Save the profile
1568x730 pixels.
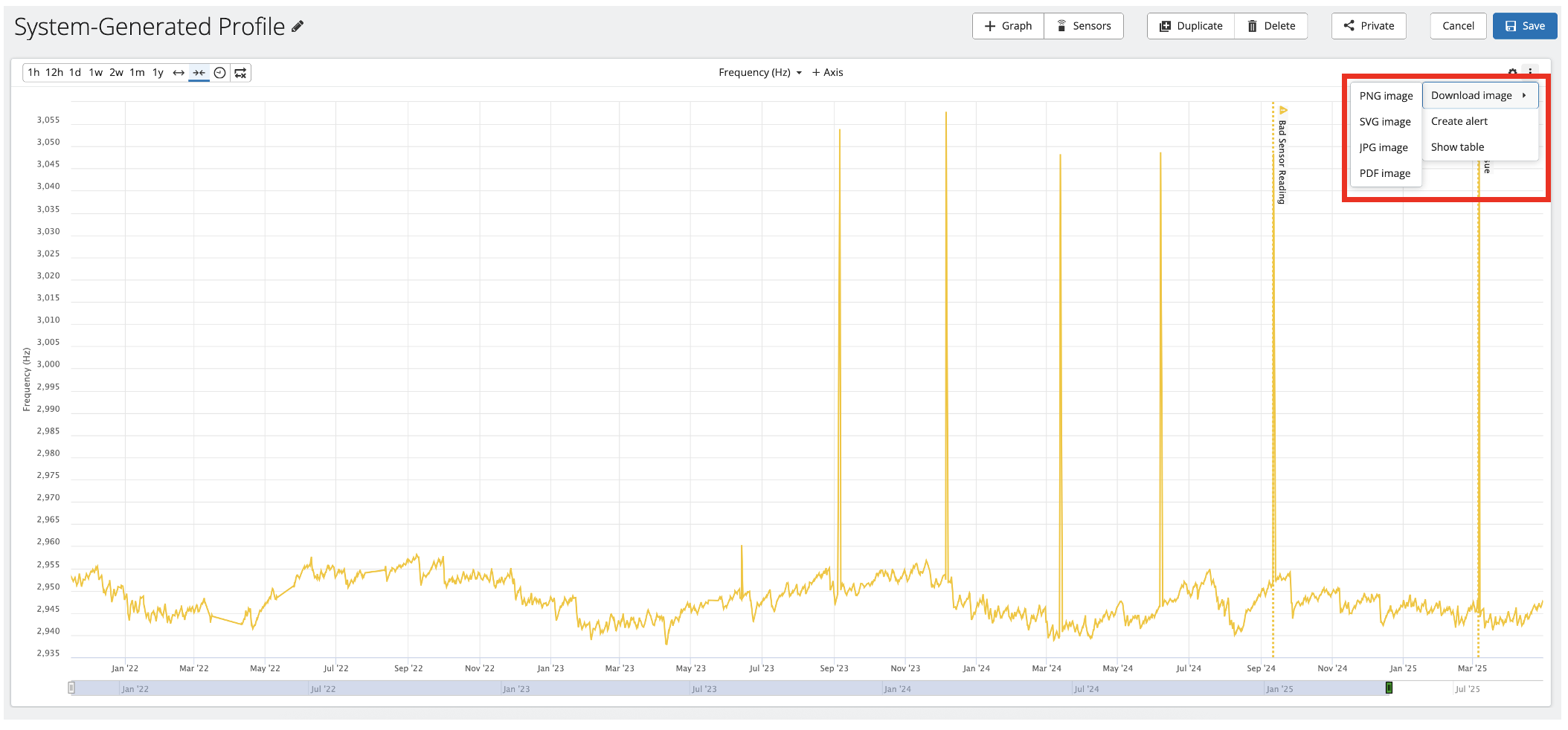[x=1525, y=26]
